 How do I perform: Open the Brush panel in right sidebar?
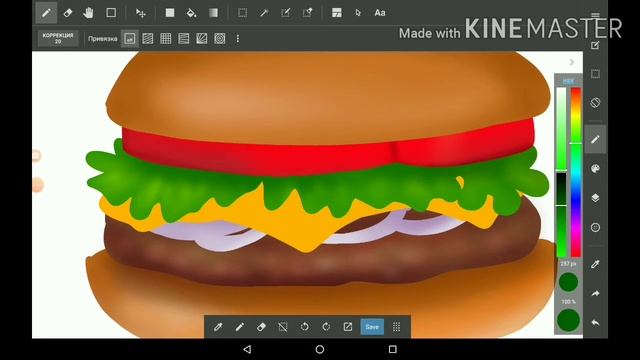tap(595, 139)
